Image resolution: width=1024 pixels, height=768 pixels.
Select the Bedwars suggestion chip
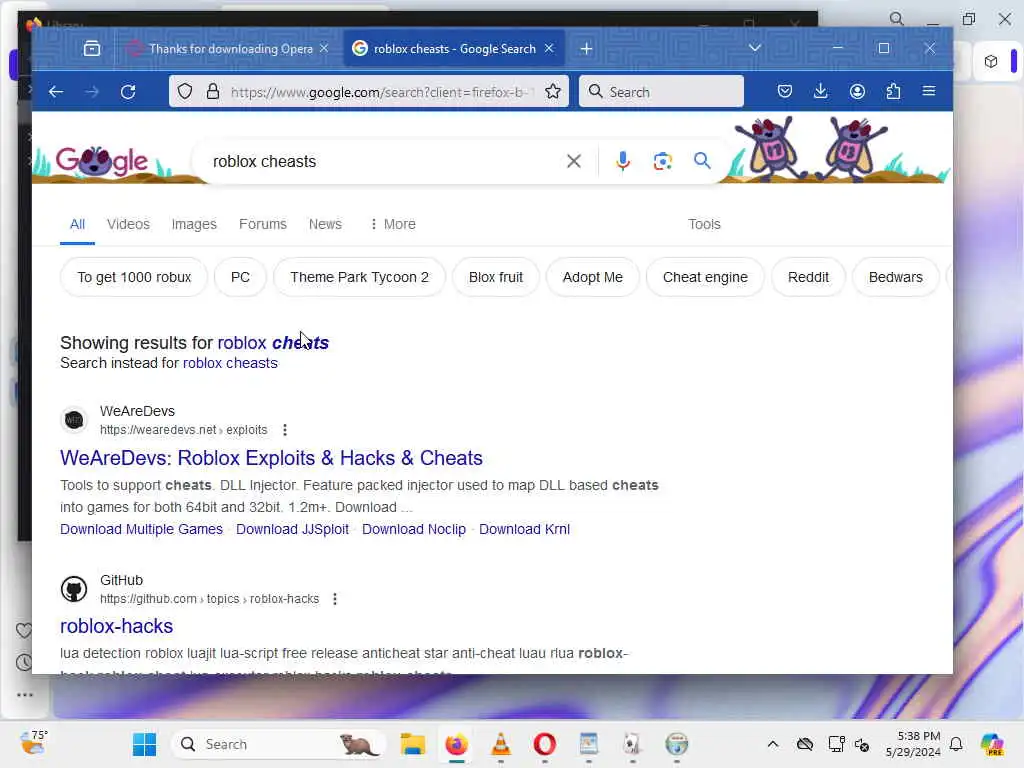click(895, 277)
